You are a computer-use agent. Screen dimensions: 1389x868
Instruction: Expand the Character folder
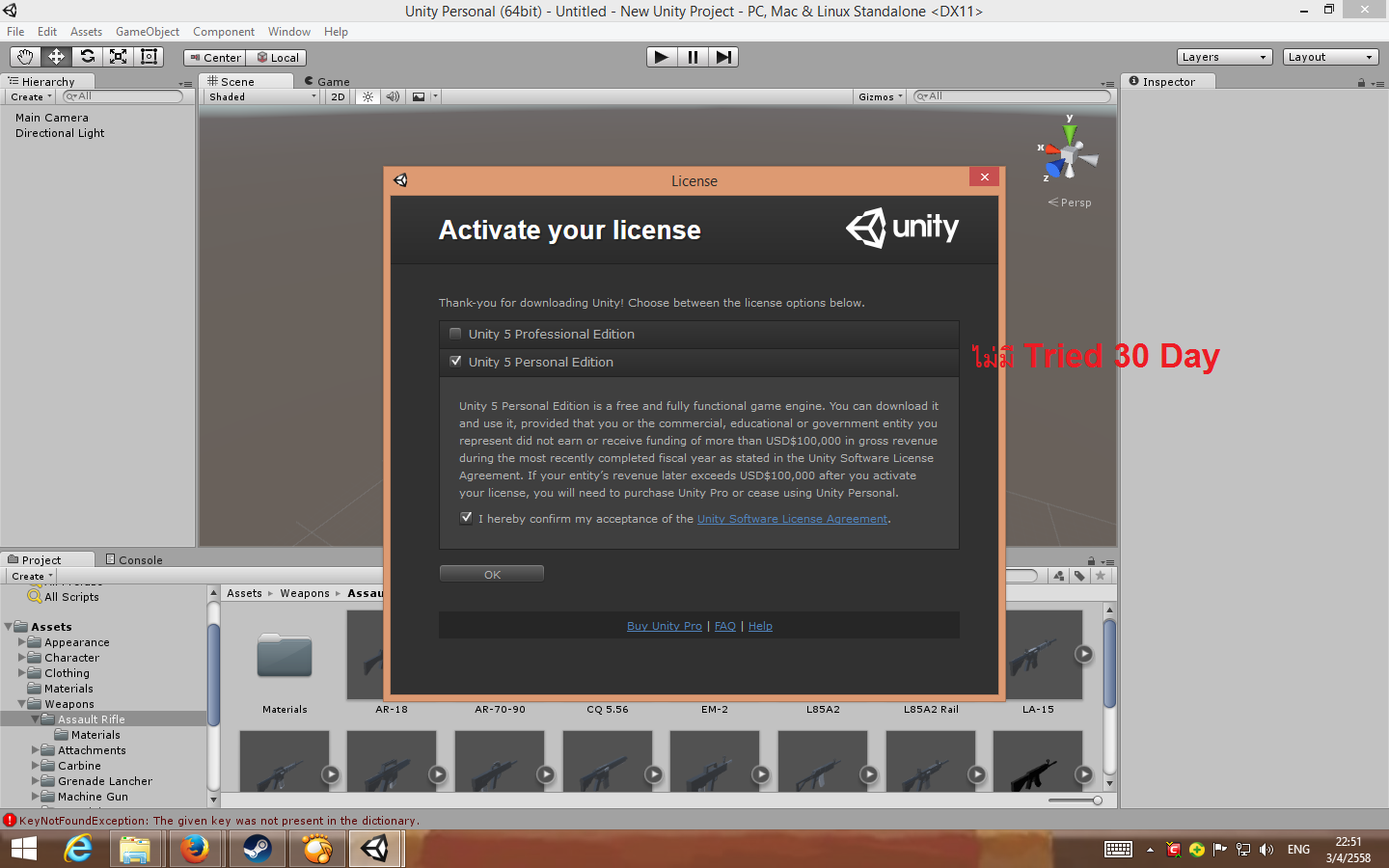point(22,657)
